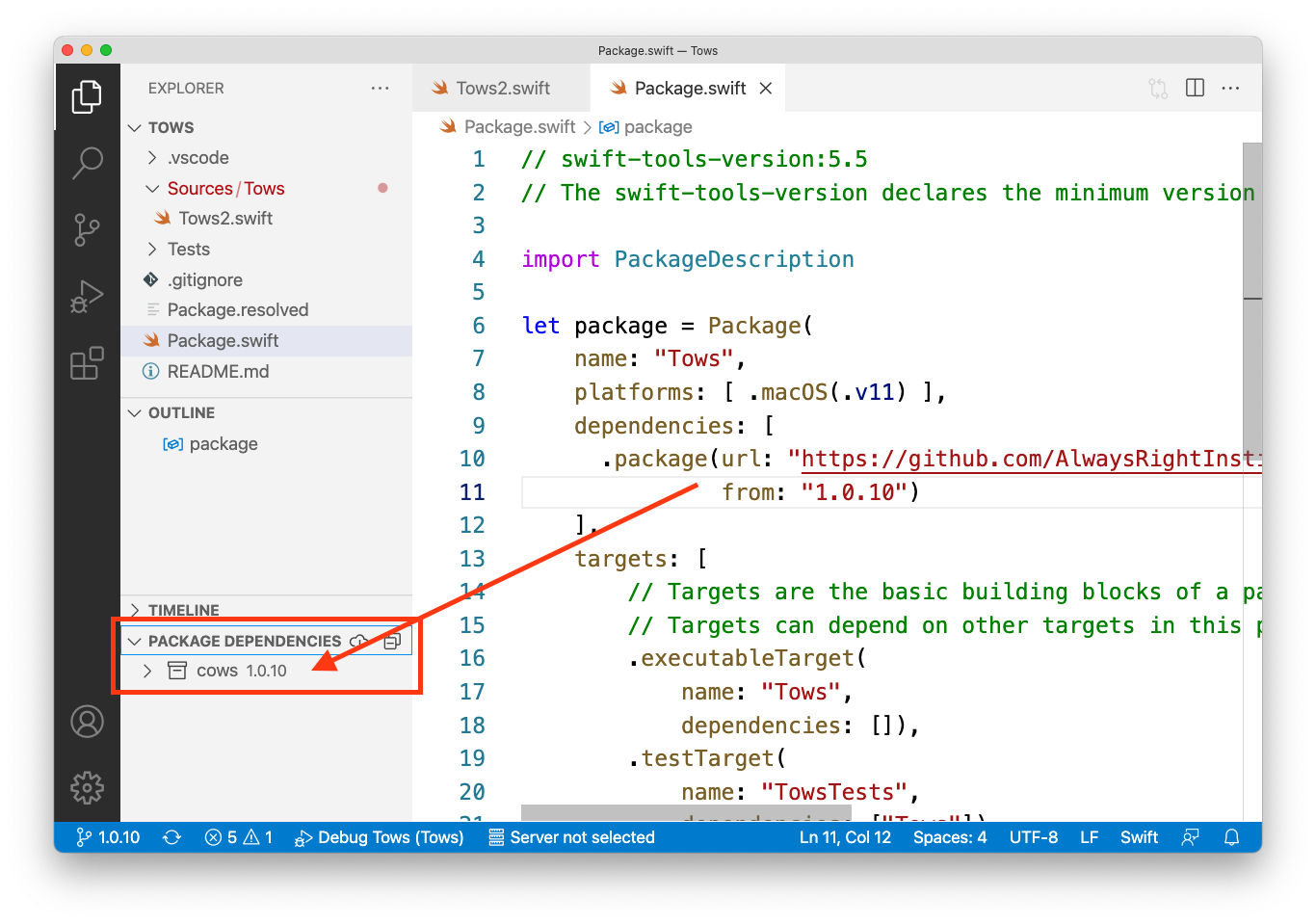Click the cows package archive icon
The image size is (1316, 924).
click(x=177, y=671)
